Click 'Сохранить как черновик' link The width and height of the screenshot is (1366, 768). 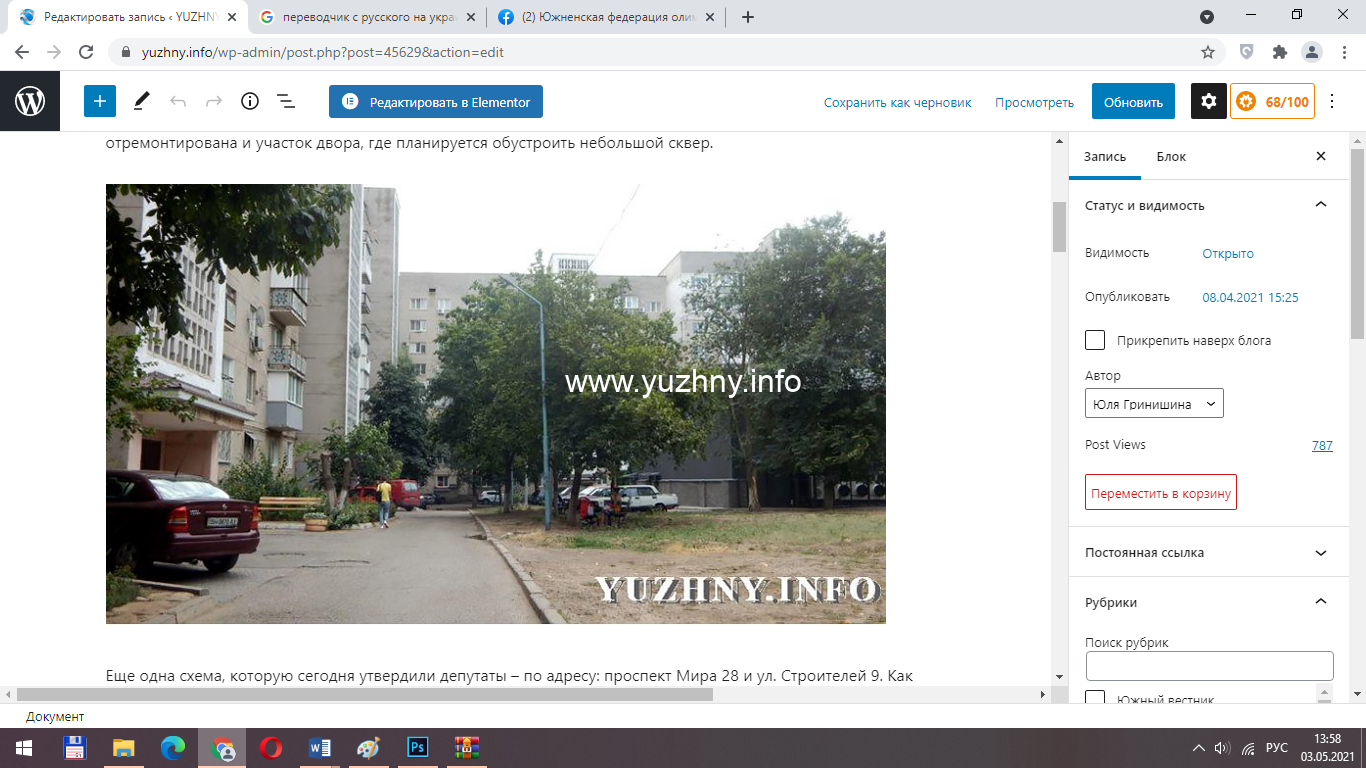[898, 102]
